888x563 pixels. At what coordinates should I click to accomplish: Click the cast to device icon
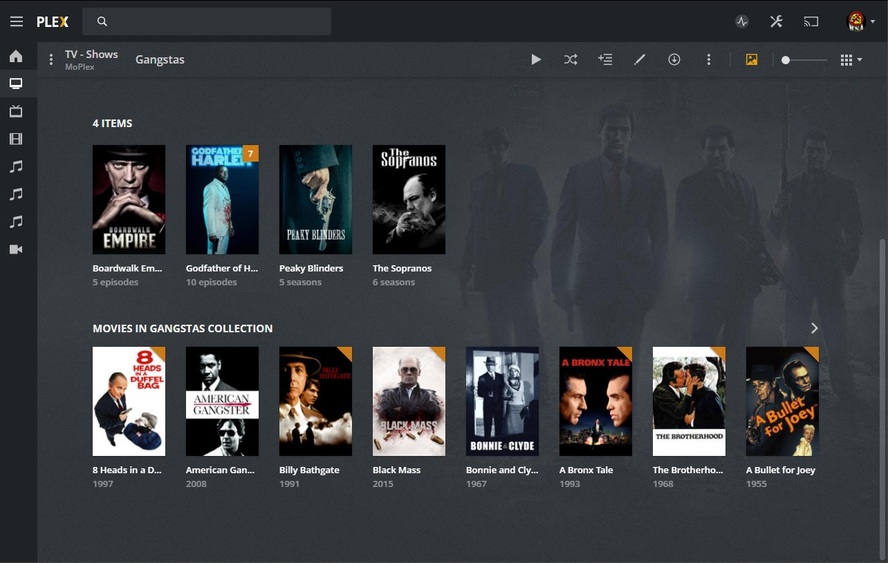pyautogui.click(x=811, y=22)
